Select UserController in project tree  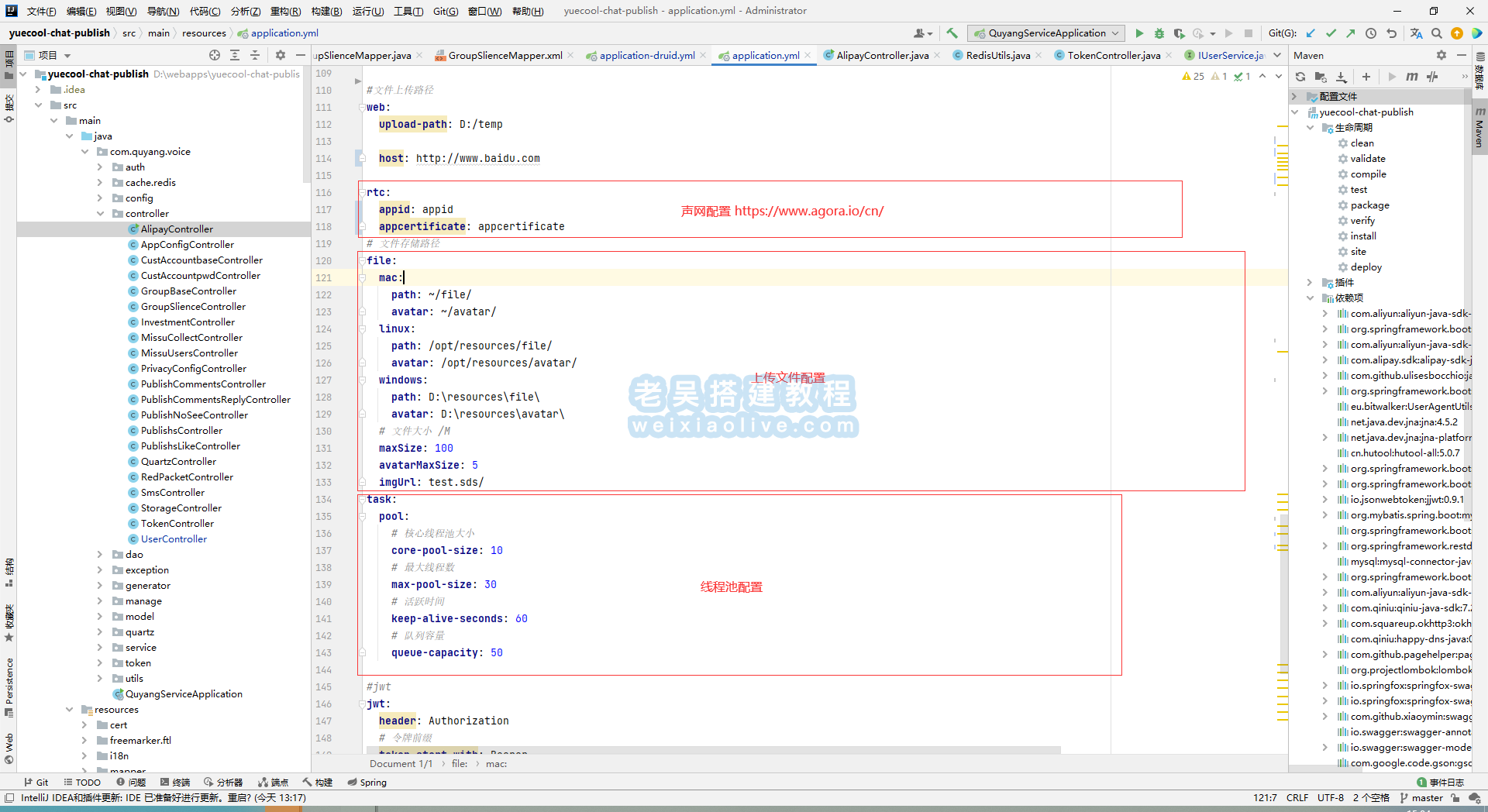click(x=174, y=539)
